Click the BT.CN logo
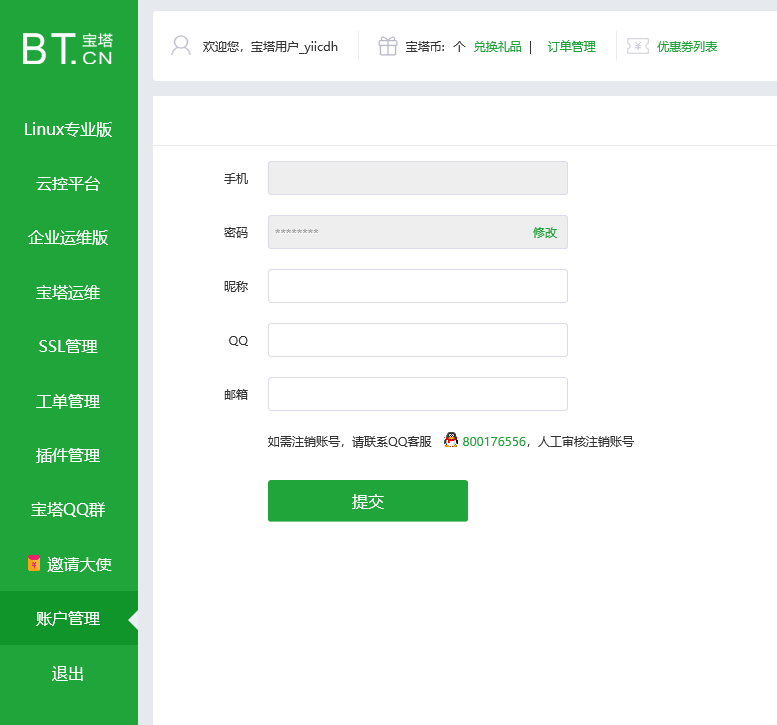The image size is (777, 725). (x=68, y=49)
